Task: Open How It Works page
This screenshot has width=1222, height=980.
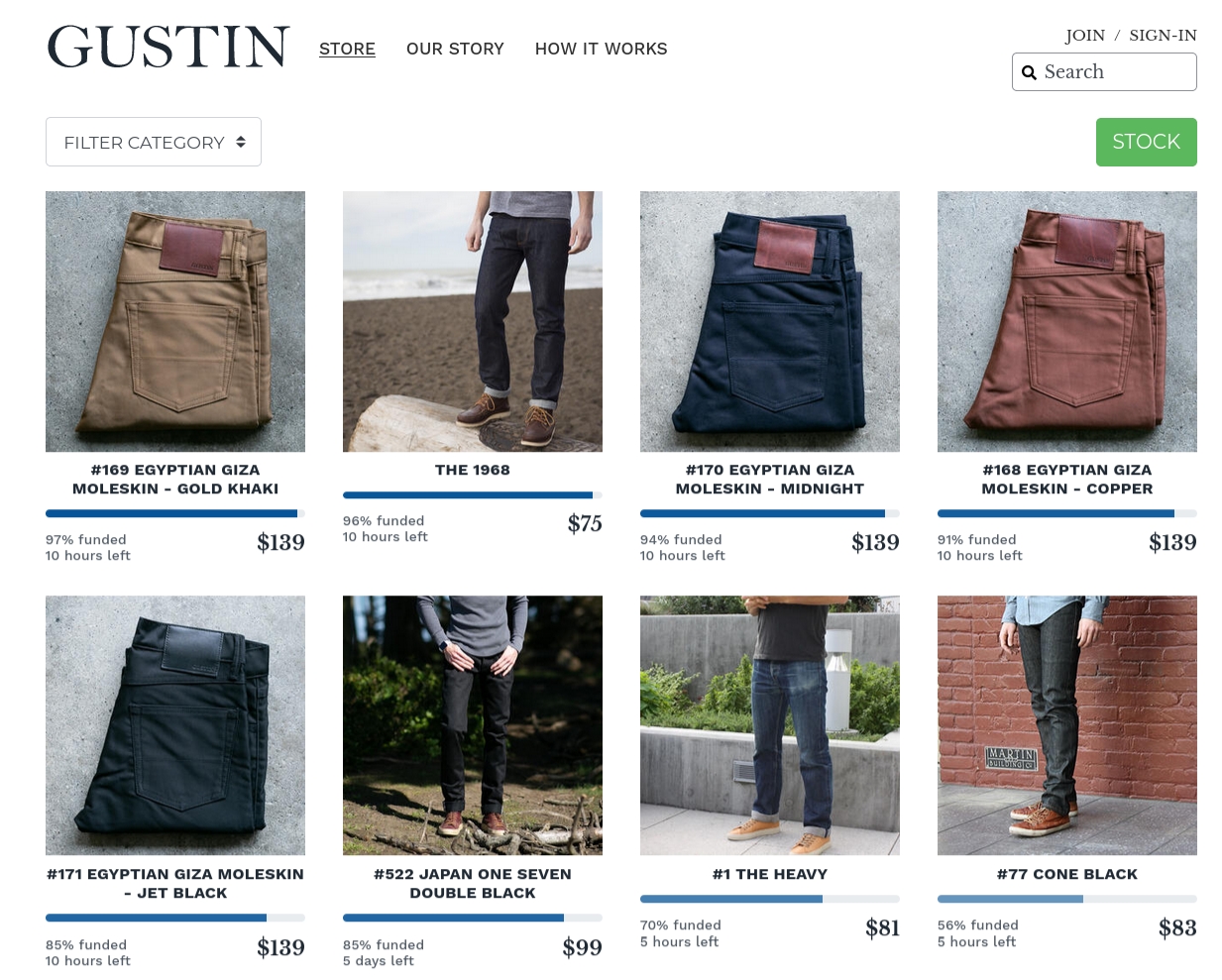Action: (x=601, y=49)
